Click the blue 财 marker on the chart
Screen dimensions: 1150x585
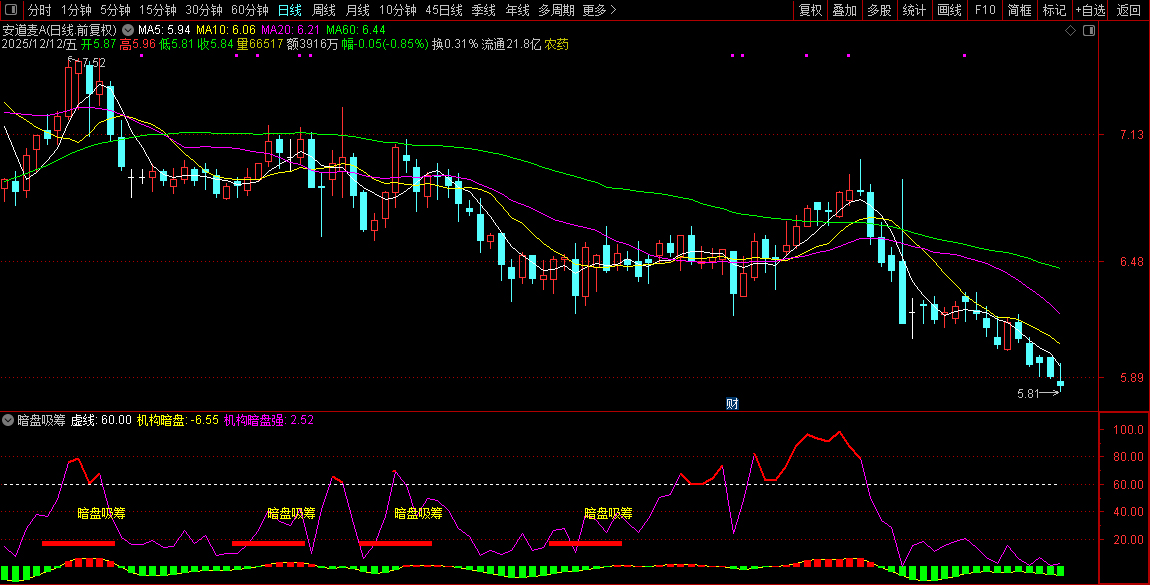[732, 404]
